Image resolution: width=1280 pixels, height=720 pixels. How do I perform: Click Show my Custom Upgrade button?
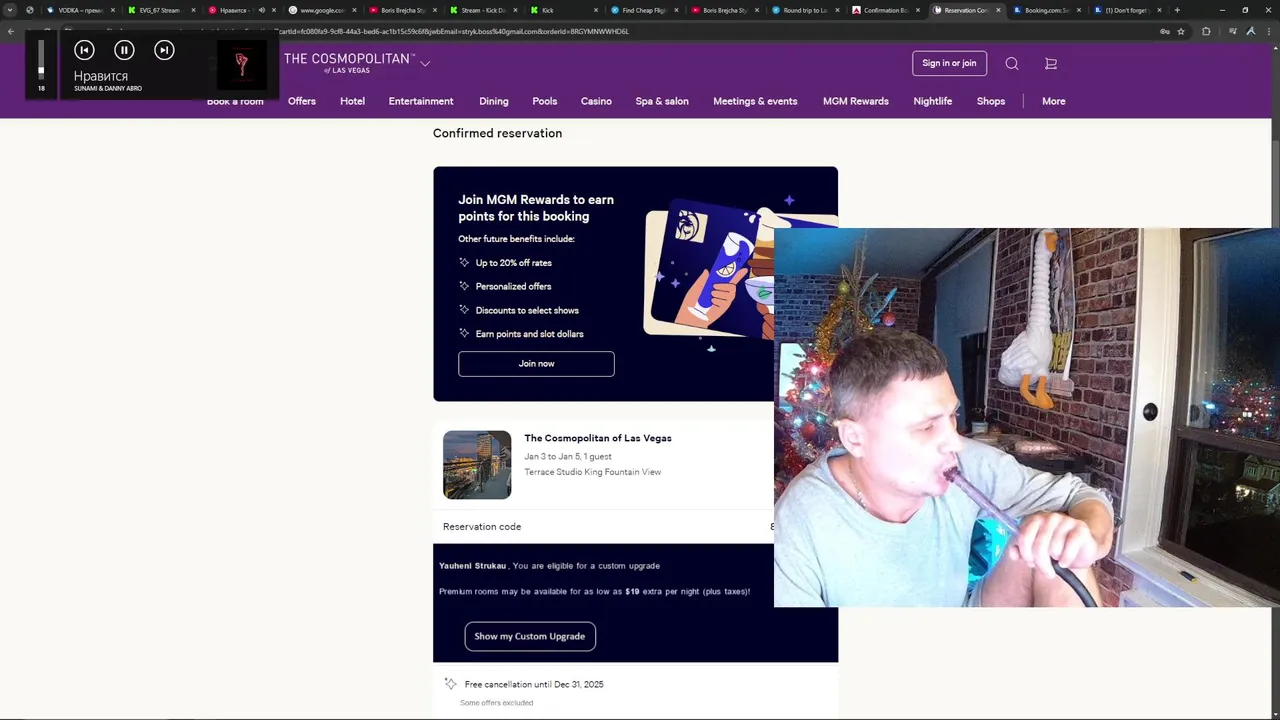530,636
